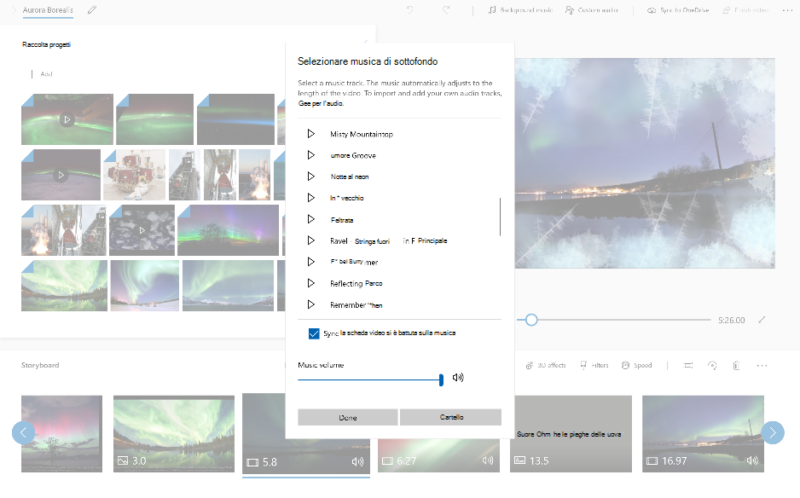Open the Filters tool in storyboard toolbar
This screenshot has height=498, width=800.
(593, 365)
